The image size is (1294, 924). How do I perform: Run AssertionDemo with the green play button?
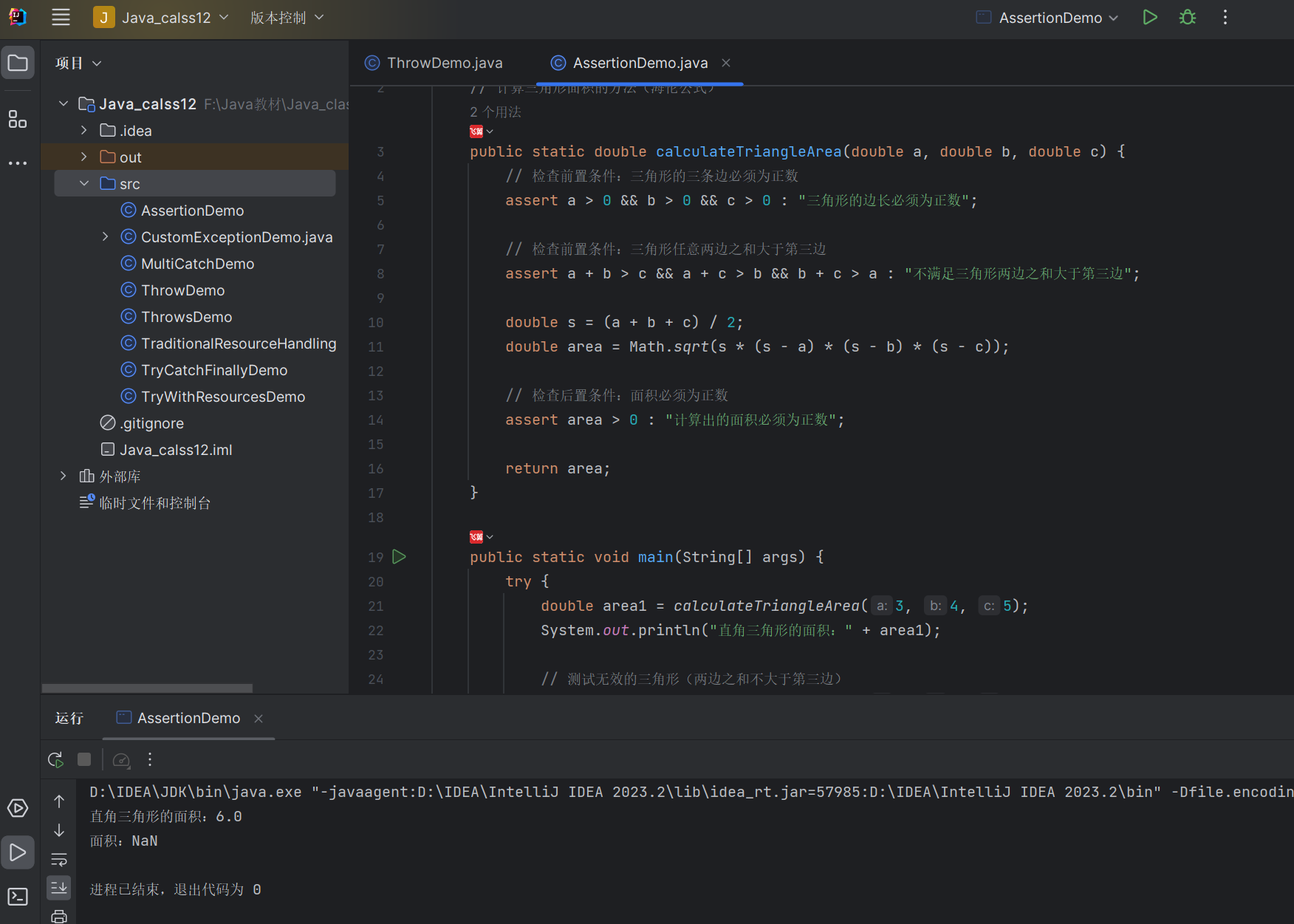click(1149, 18)
